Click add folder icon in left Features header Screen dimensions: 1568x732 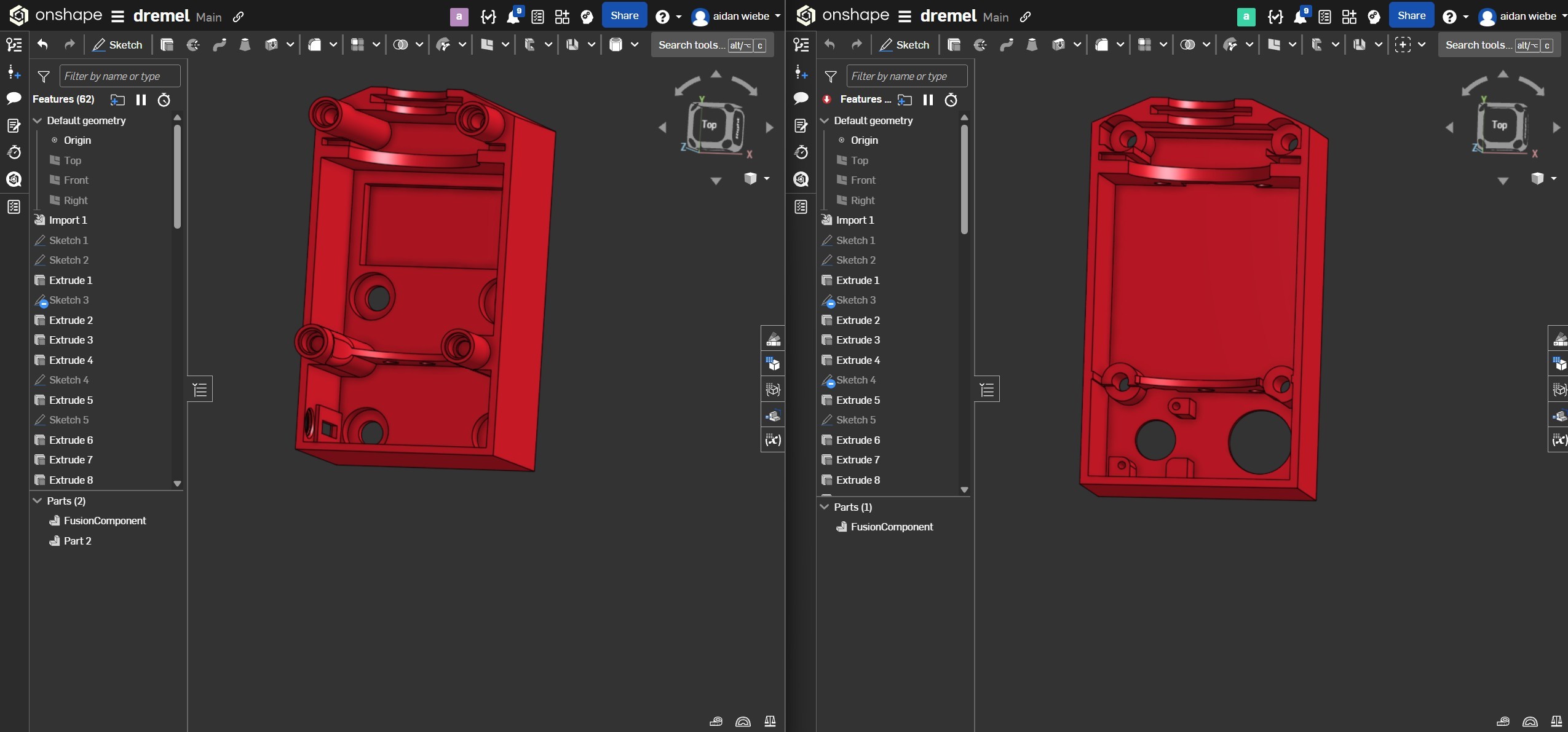pyautogui.click(x=117, y=100)
